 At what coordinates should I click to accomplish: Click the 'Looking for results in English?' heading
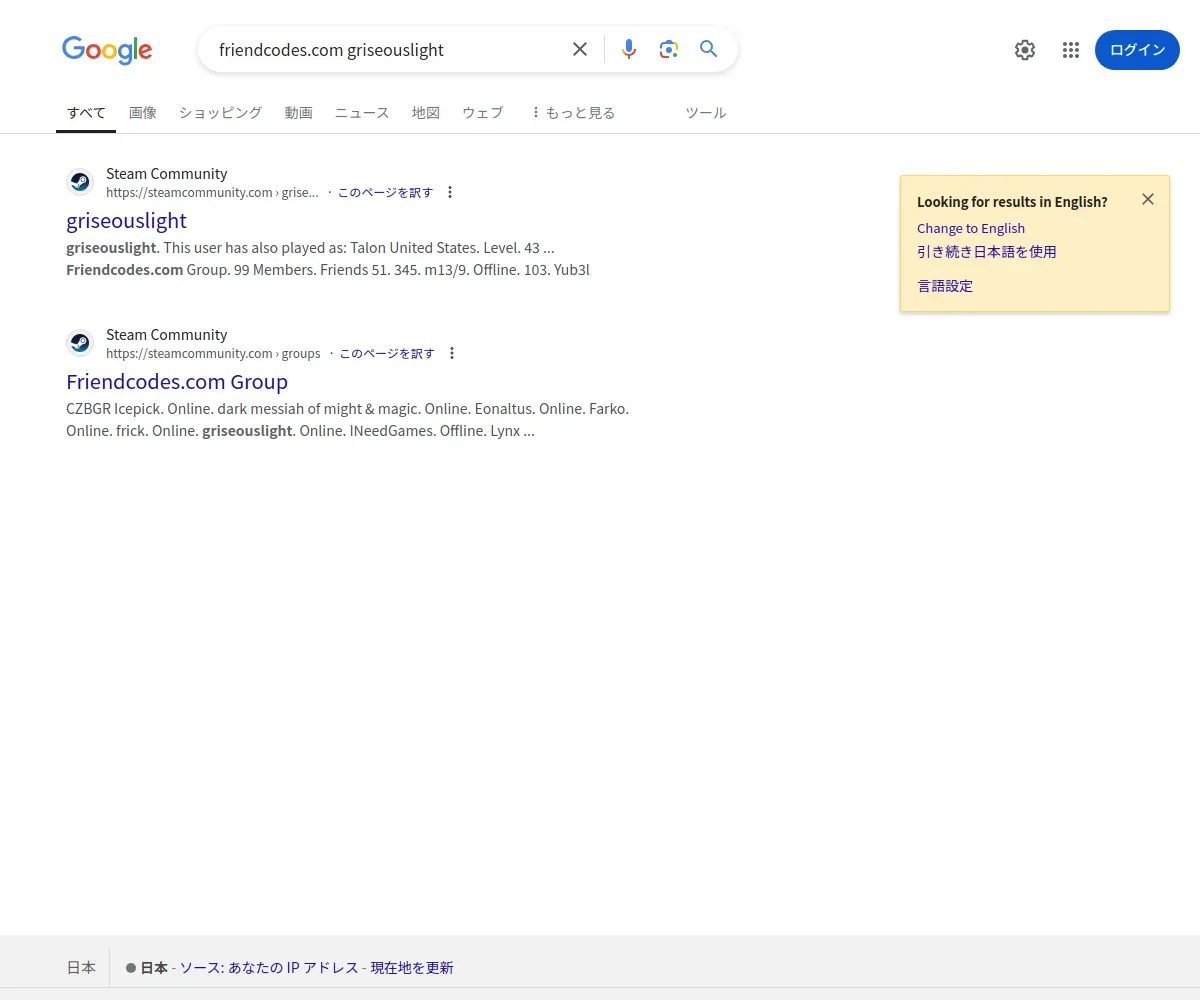pos(1012,202)
